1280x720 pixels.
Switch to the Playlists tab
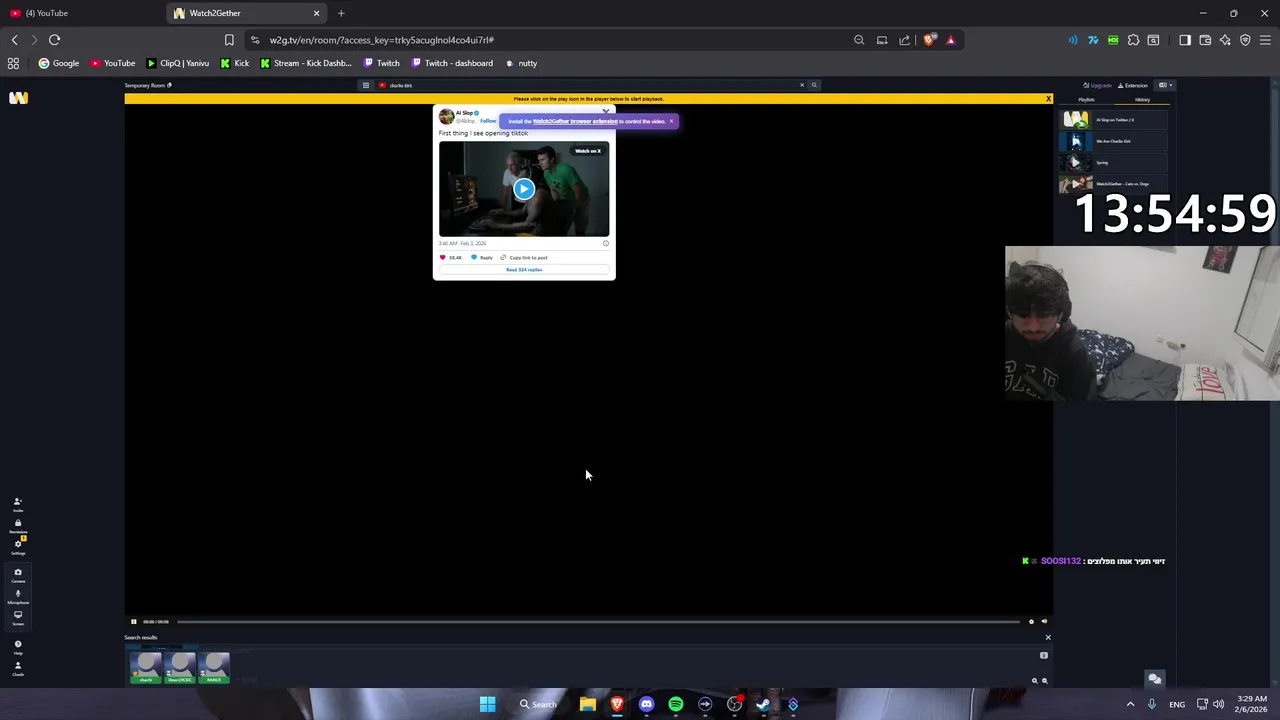[1086, 100]
